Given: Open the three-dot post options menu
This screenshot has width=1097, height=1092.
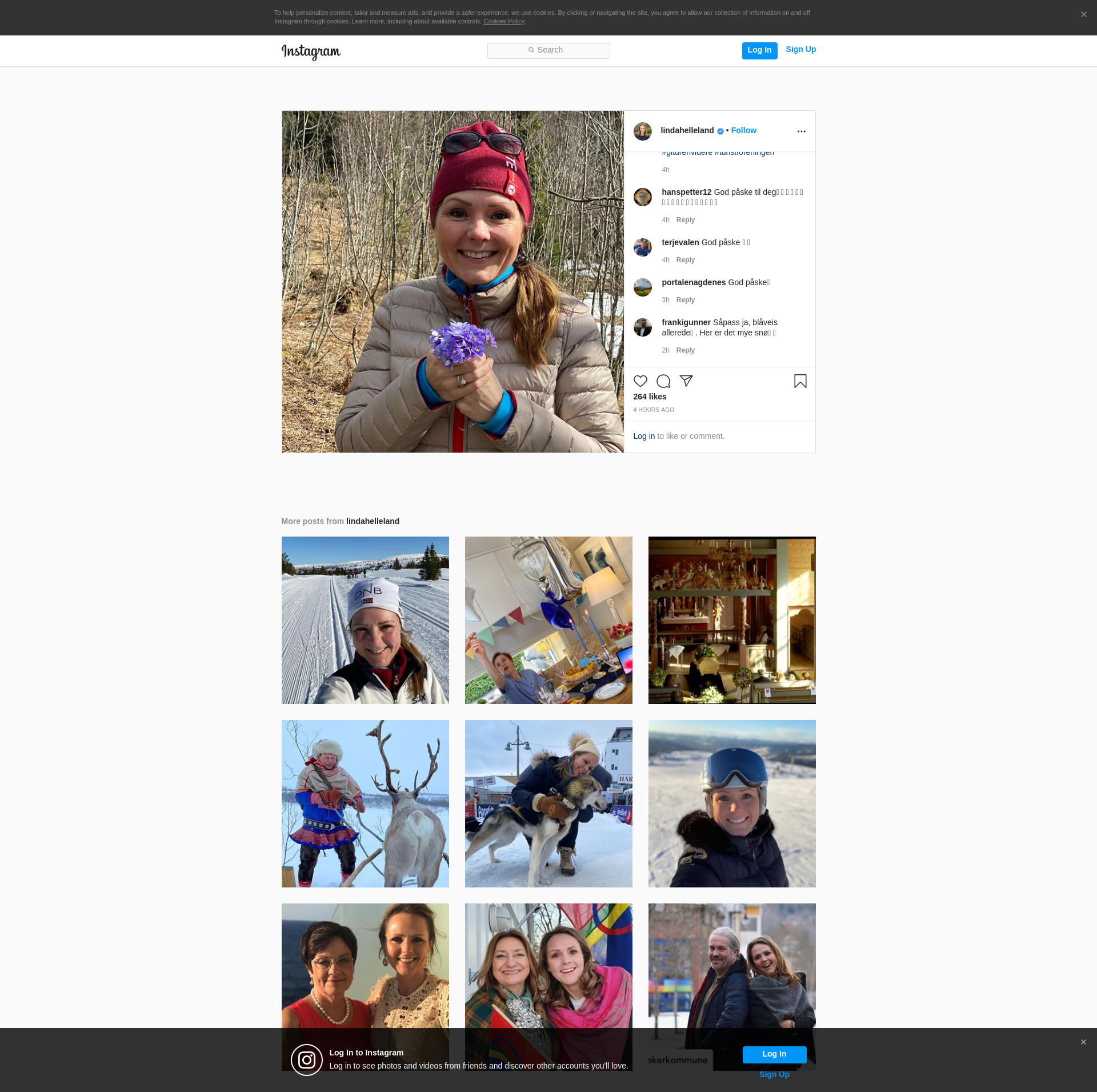Looking at the screenshot, I should 801,131.
